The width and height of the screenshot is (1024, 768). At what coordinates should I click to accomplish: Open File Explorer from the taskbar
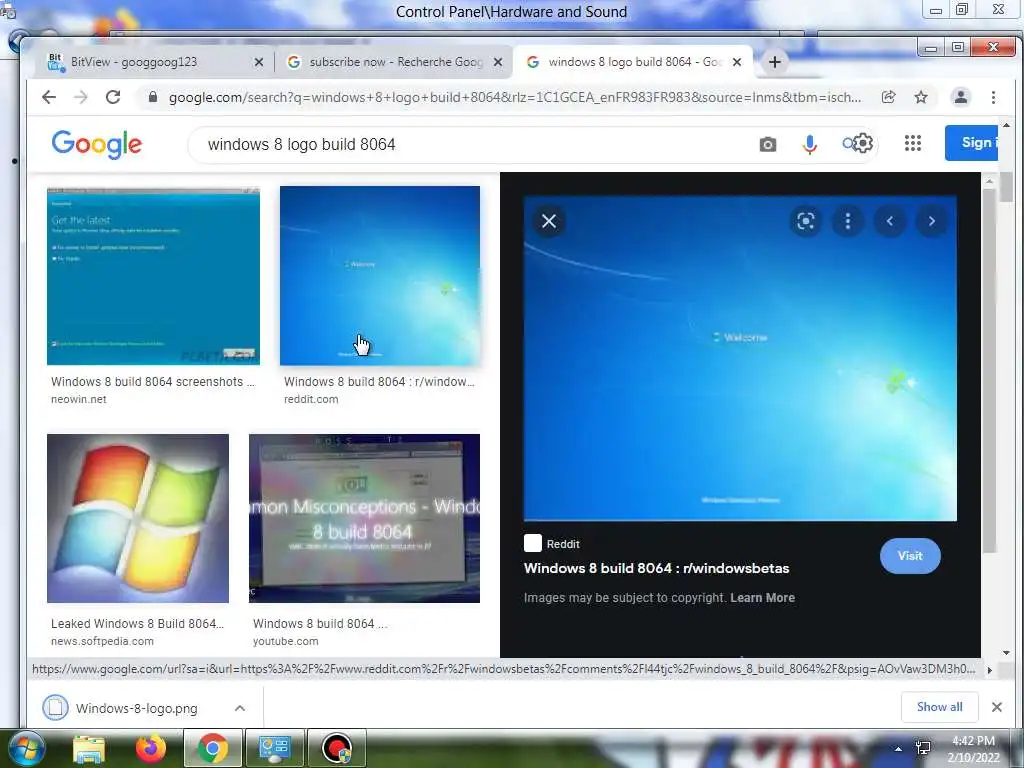[89, 748]
